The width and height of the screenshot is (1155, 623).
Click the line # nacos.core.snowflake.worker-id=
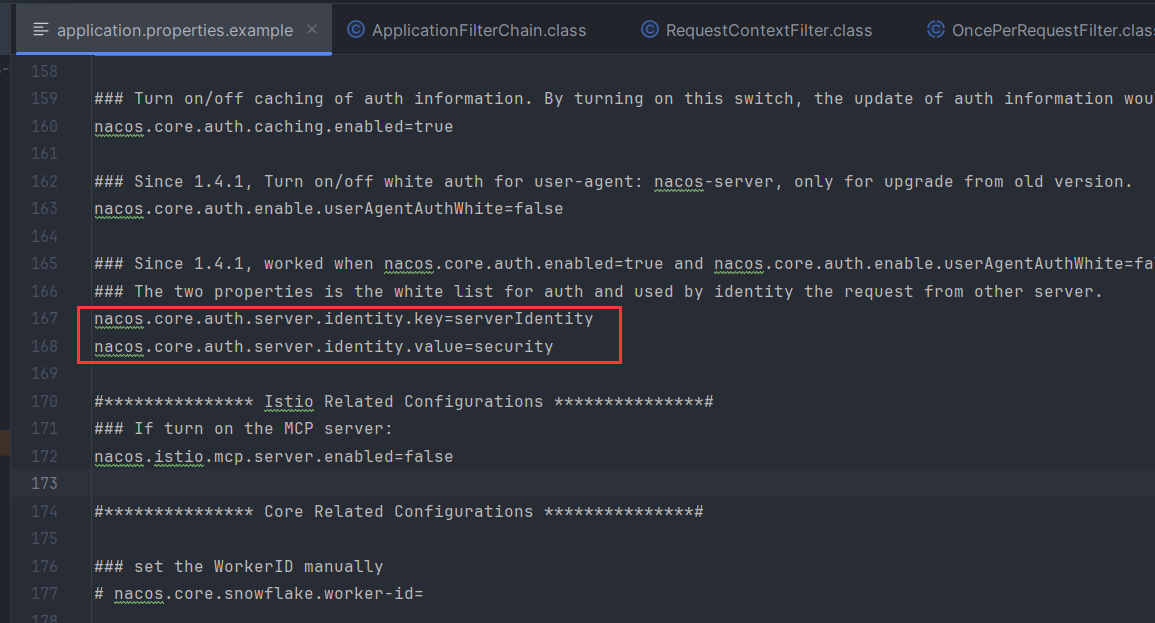pos(259,594)
